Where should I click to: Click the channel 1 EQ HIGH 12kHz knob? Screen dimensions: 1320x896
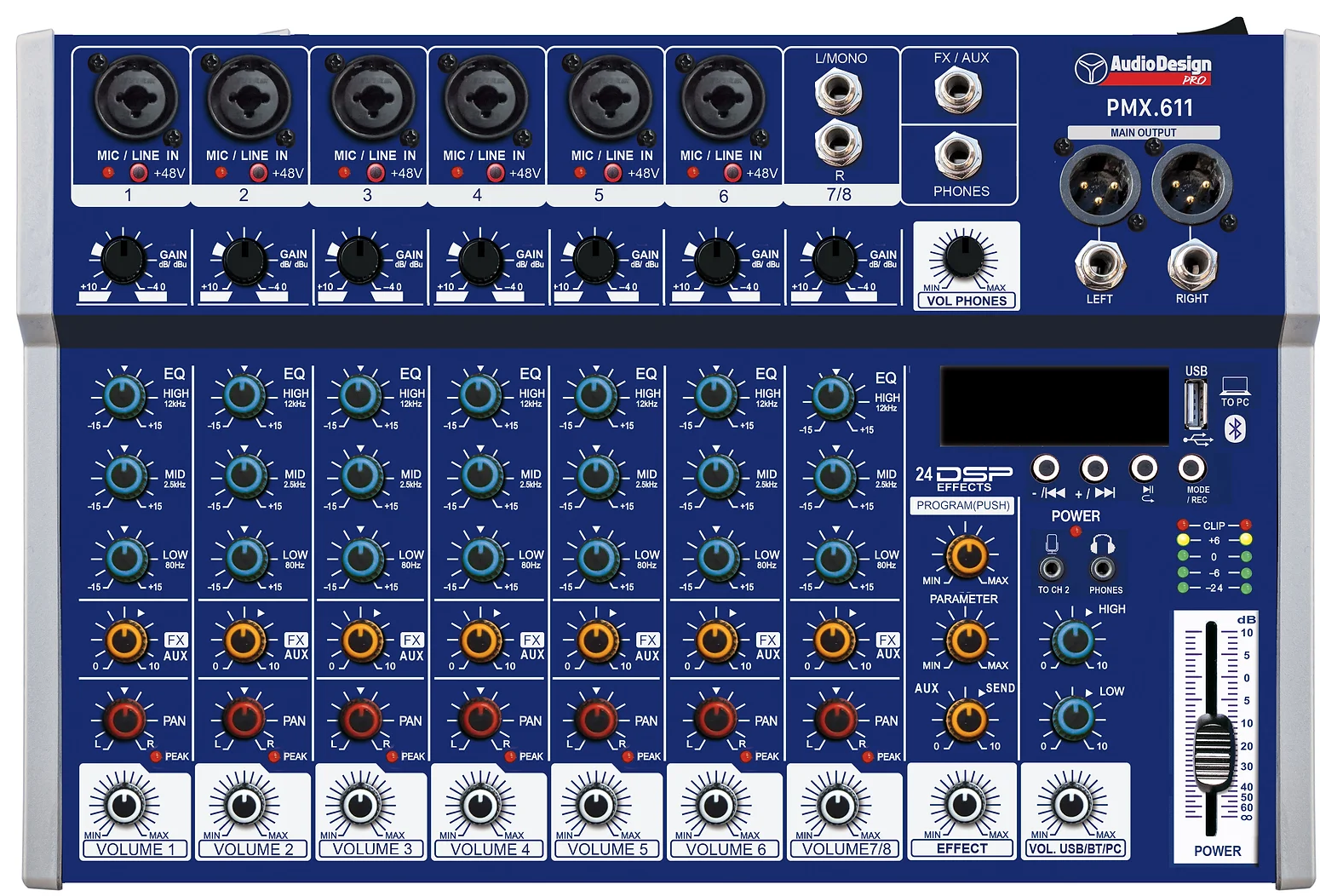(125, 395)
